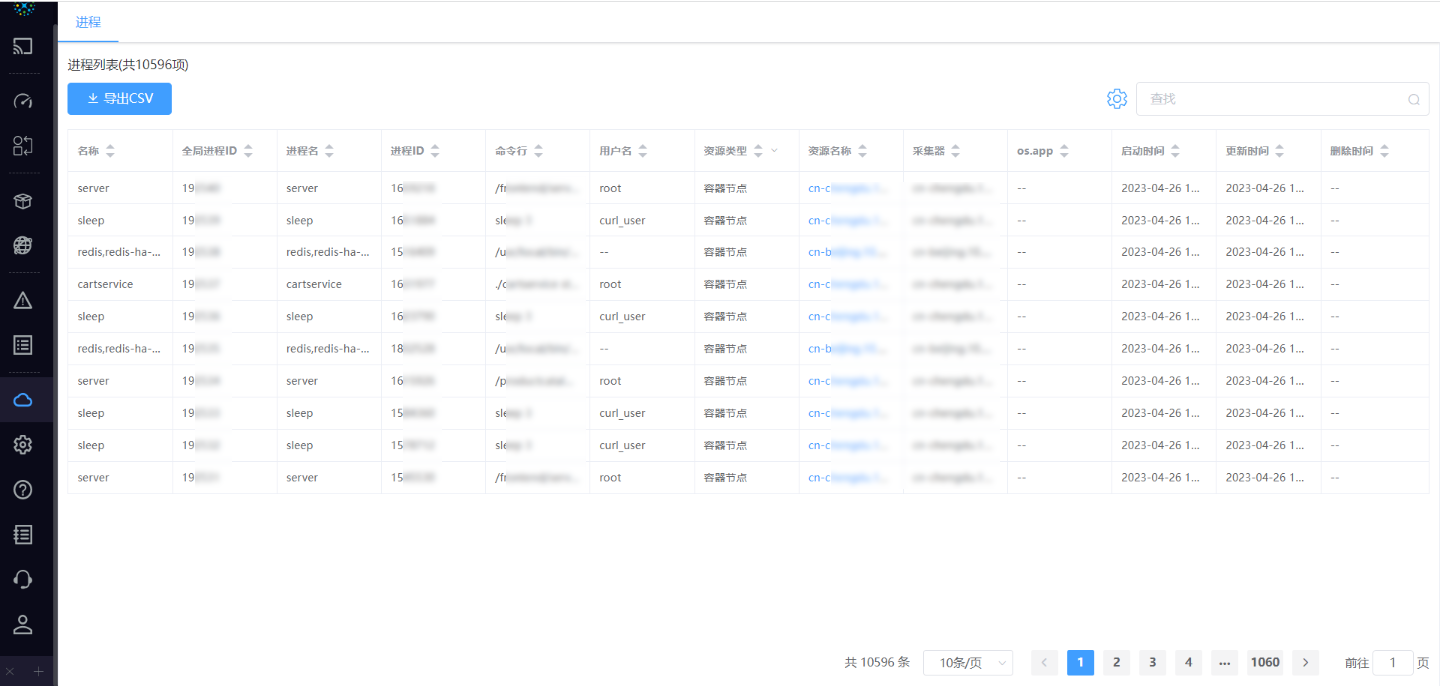Open the headset support icon in sidebar

pos(22,578)
